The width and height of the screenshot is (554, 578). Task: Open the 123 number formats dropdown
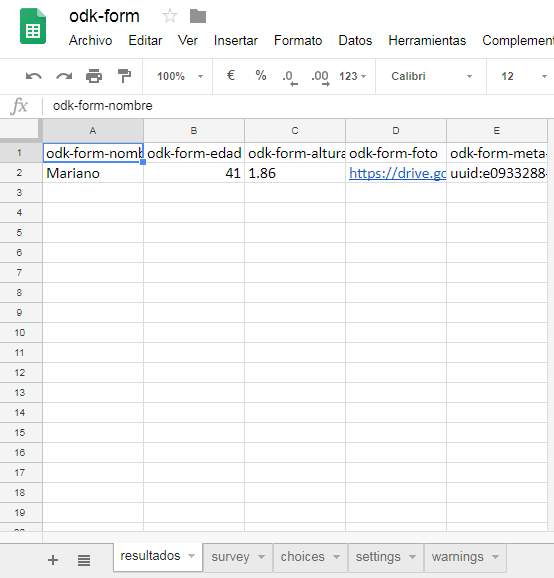352,76
